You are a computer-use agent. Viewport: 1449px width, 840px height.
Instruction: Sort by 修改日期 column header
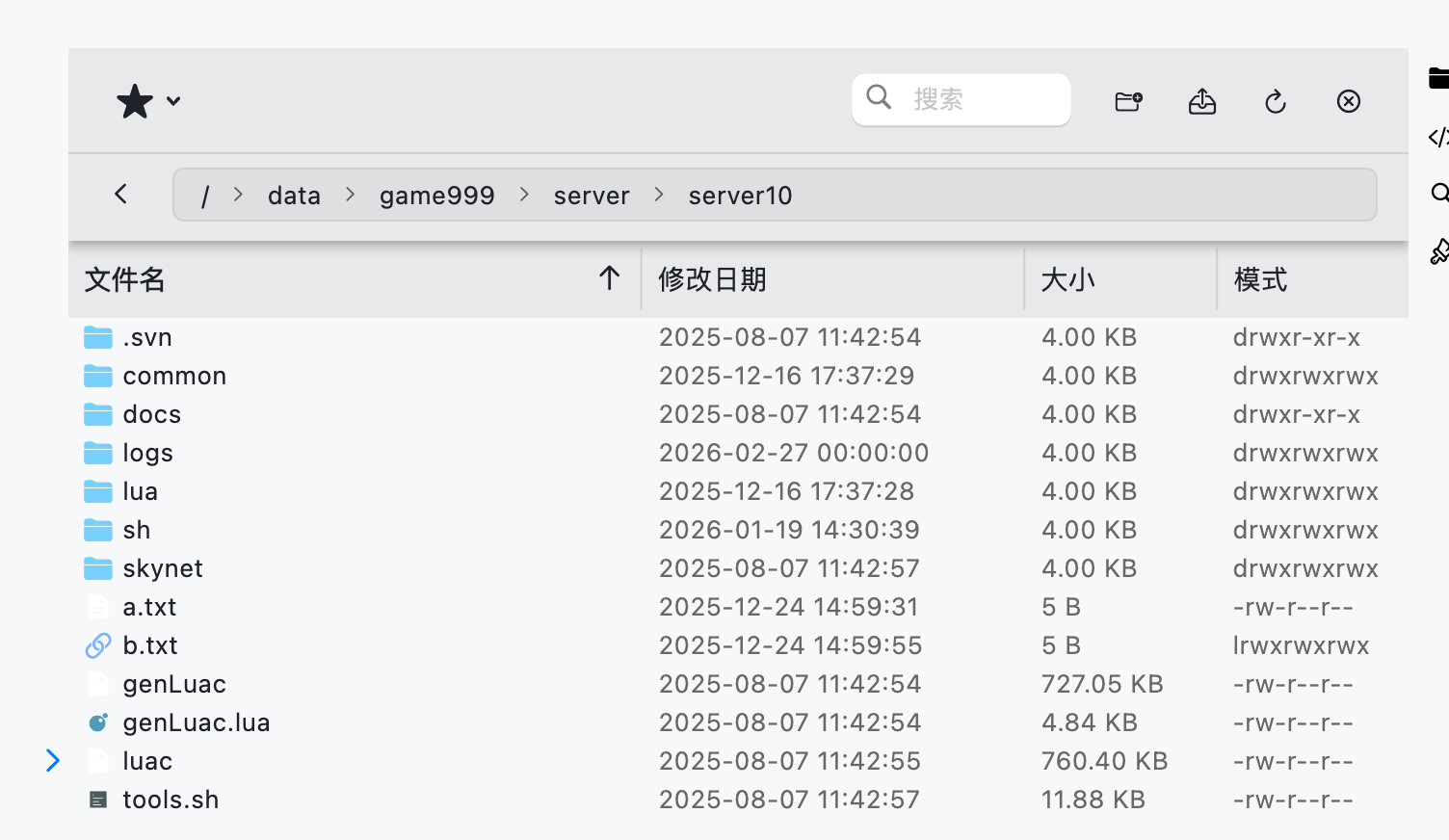(x=712, y=279)
